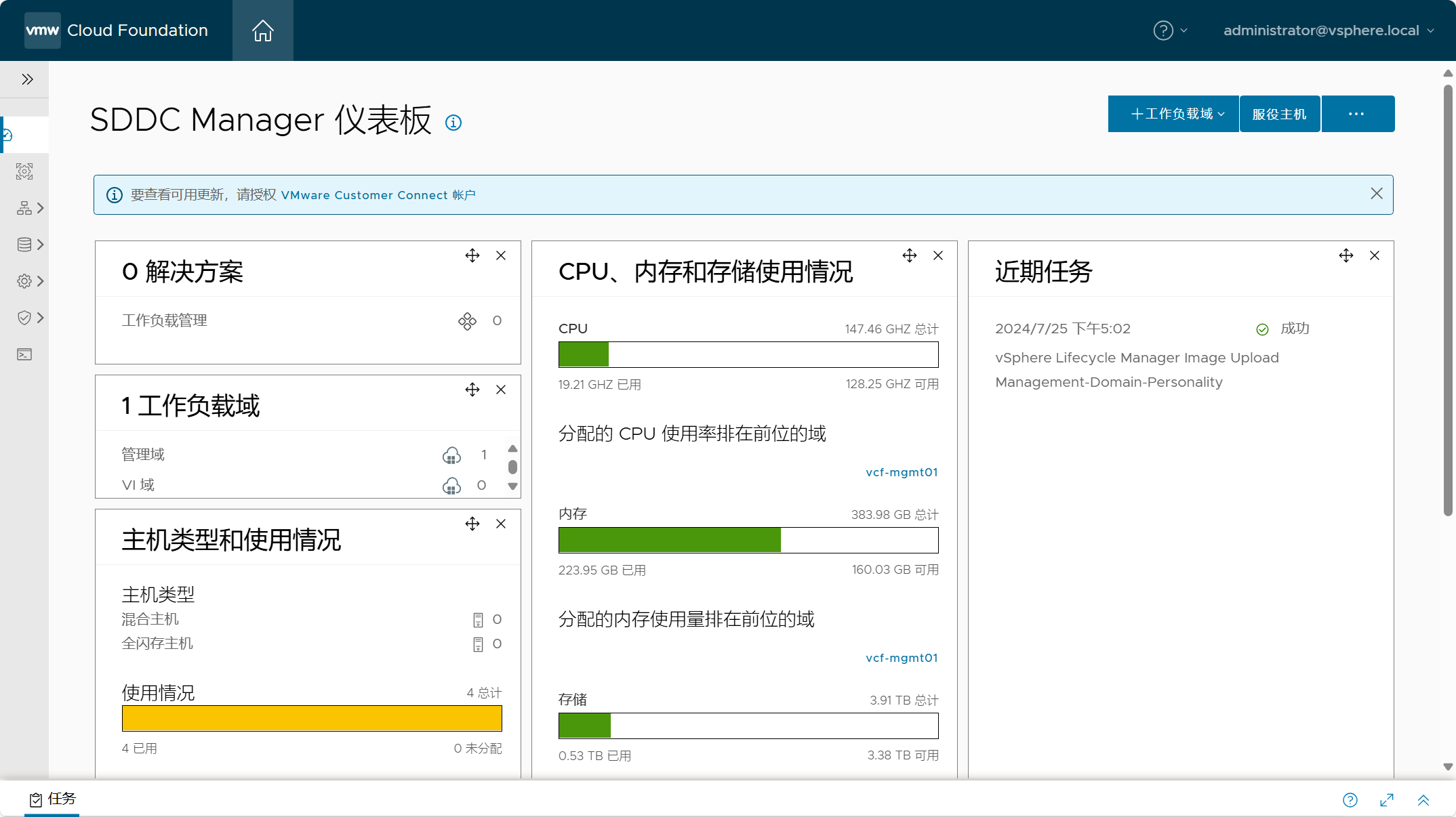Close the 0 解决方案 widget

click(x=501, y=255)
